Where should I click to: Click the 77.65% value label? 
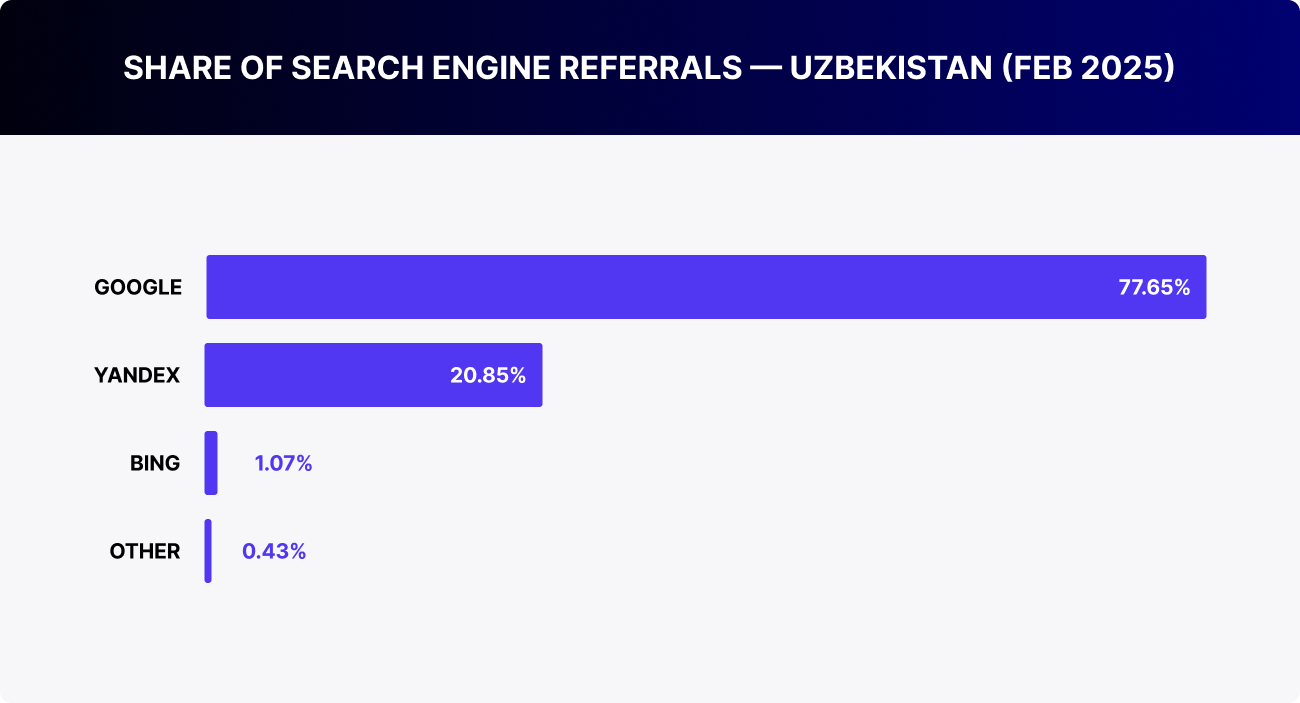click(x=1154, y=288)
